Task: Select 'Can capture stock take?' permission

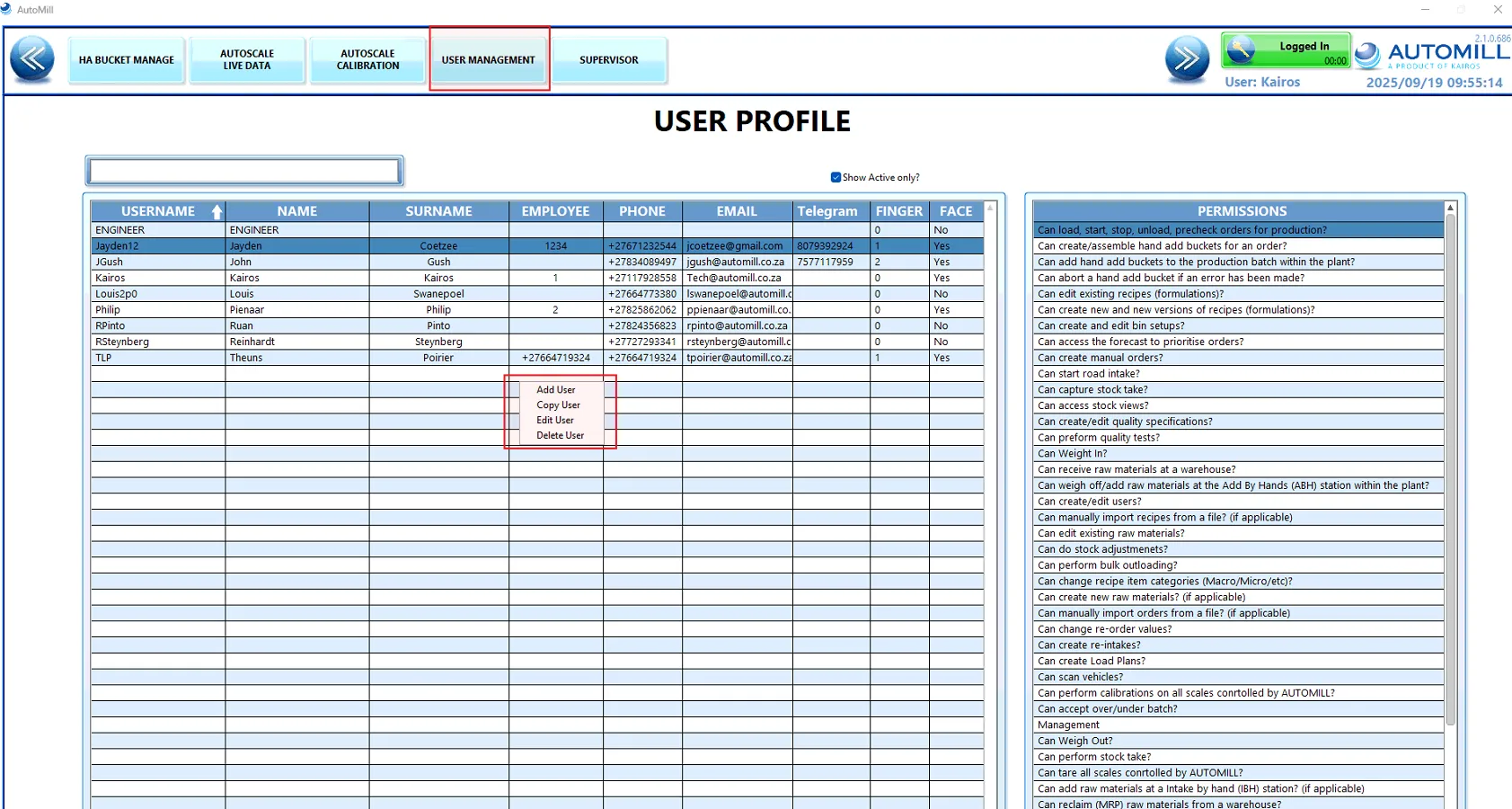Action: (x=1239, y=390)
